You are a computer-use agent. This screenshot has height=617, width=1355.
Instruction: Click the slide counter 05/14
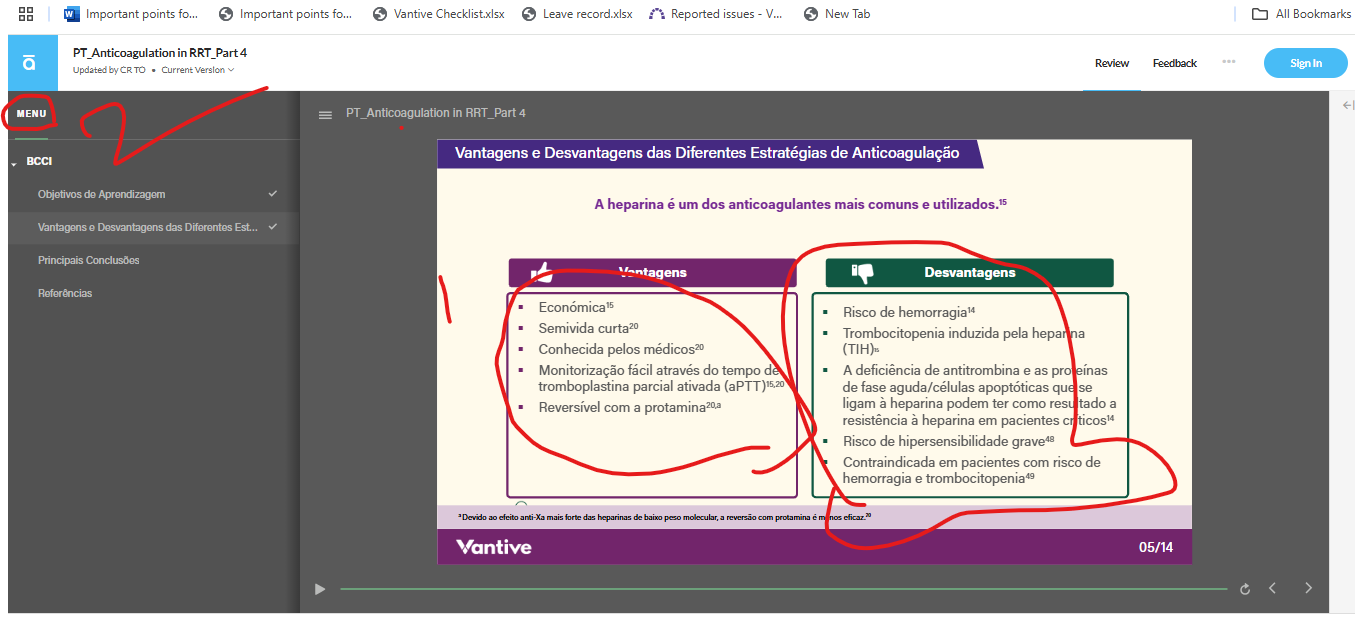pyautogui.click(x=1156, y=547)
